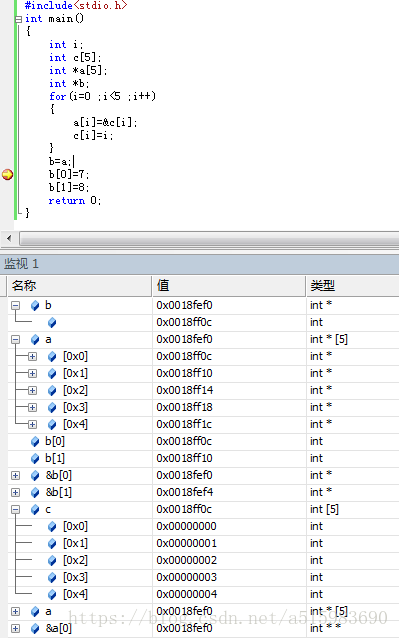This screenshot has width=399, height=638.
Task: Collapse the c array watch
Action: 15,509
